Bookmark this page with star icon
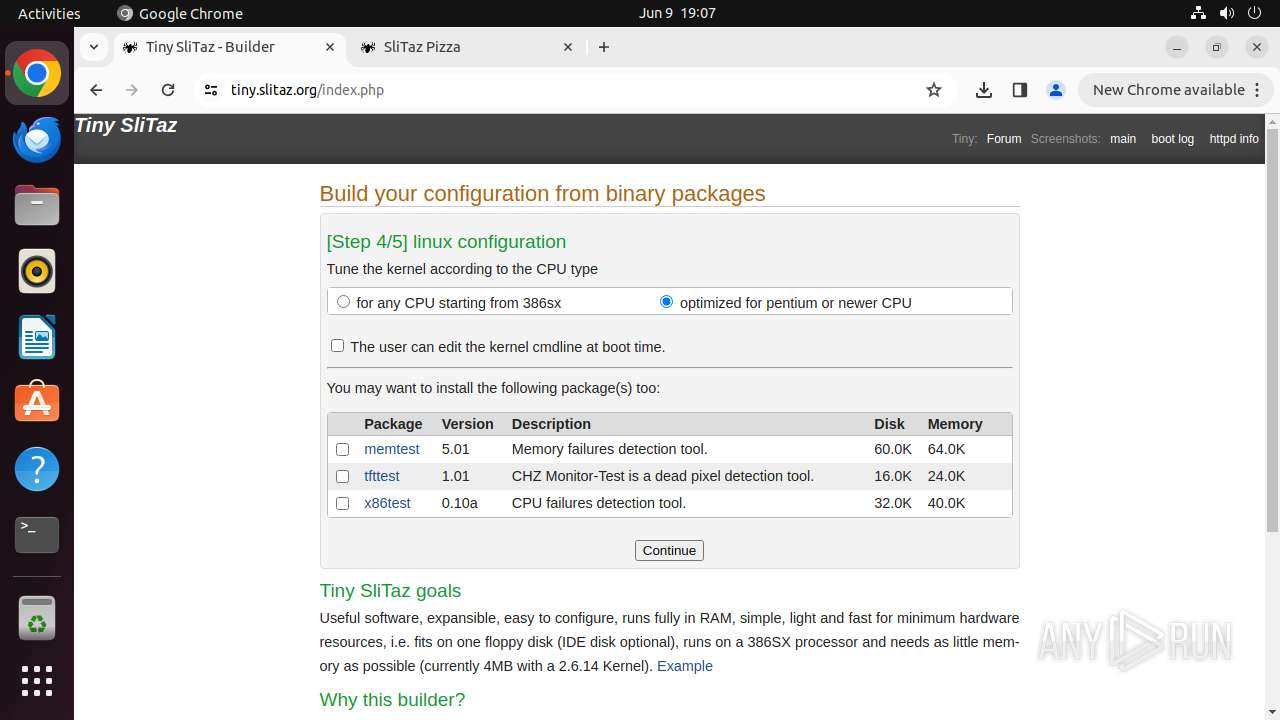The height and width of the screenshot is (720, 1280). pyautogui.click(x=934, y=90)
